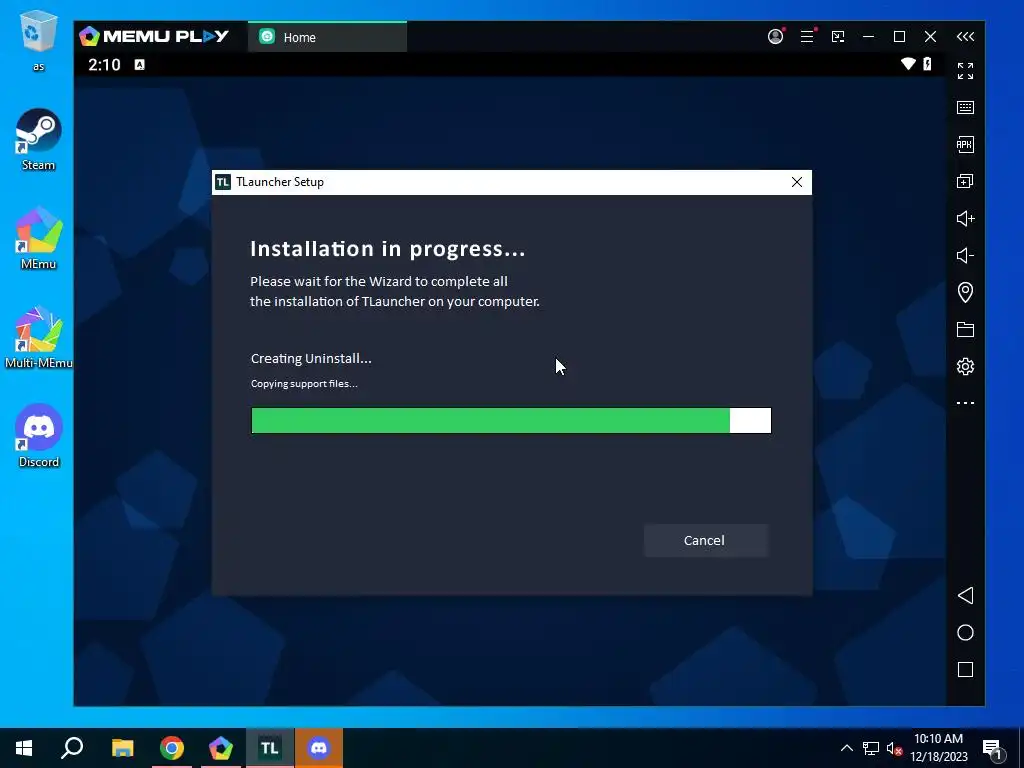Click Android wifi status icon
The height and width of the screenshot is (768, 1024).
908,63
